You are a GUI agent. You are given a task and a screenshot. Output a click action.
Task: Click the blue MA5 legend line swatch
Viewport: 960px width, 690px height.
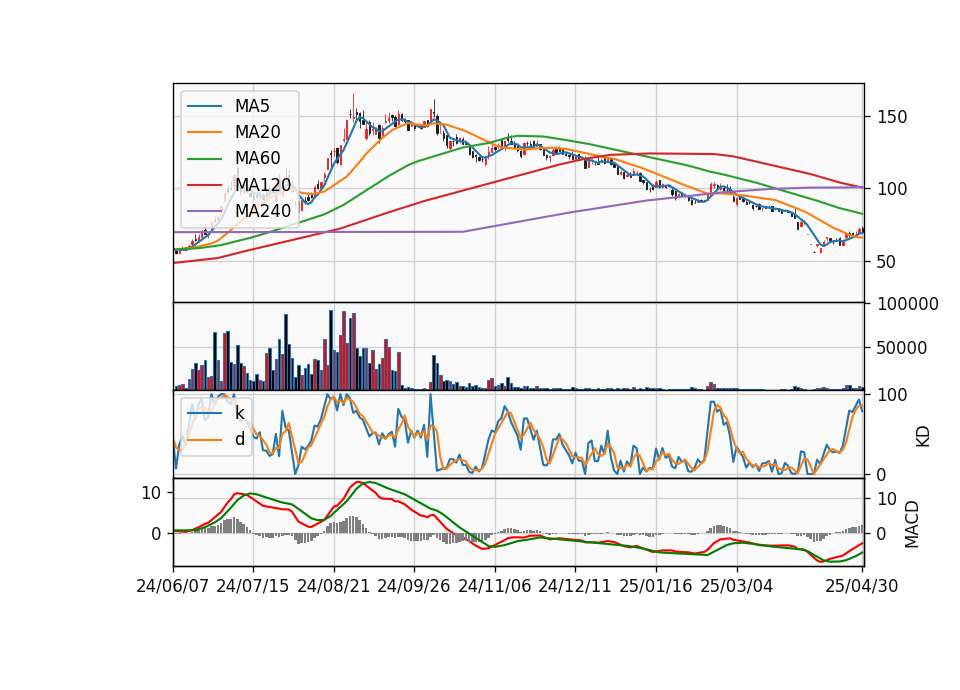204,107
